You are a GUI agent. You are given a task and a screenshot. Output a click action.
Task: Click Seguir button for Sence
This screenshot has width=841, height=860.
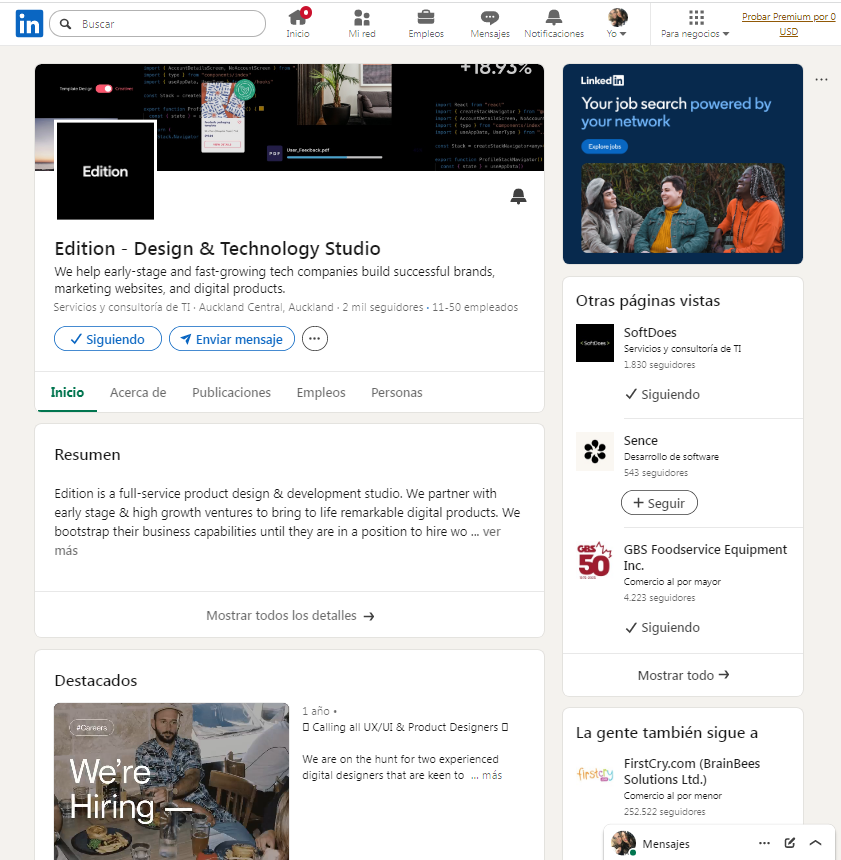[659, 503]
